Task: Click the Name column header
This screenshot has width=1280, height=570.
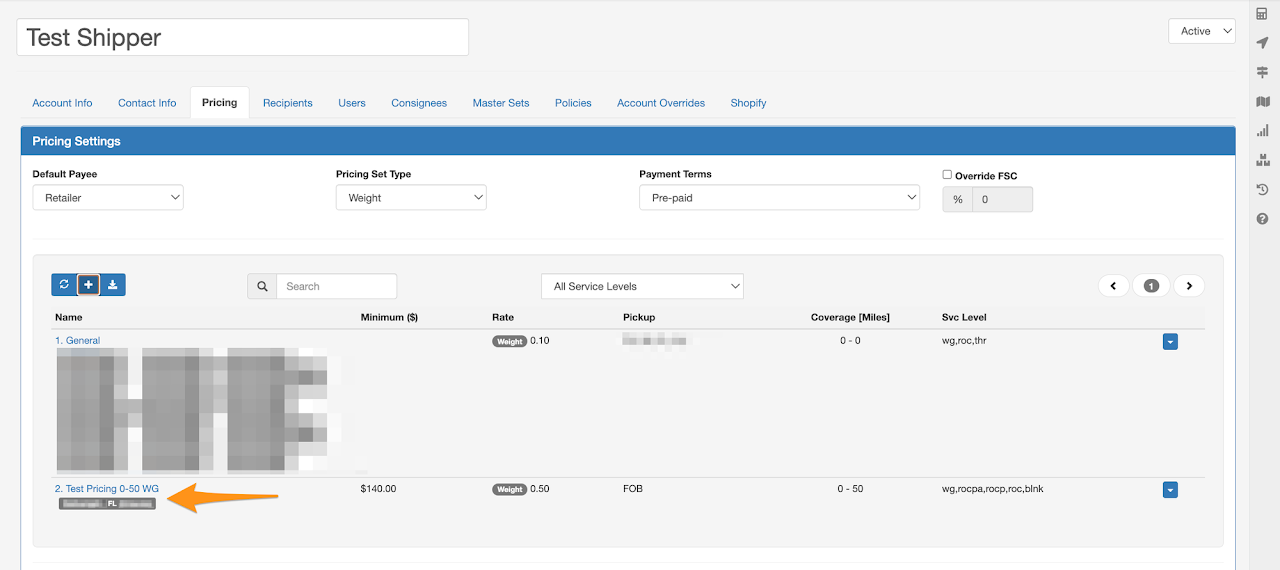Action: tap(69, 317)
